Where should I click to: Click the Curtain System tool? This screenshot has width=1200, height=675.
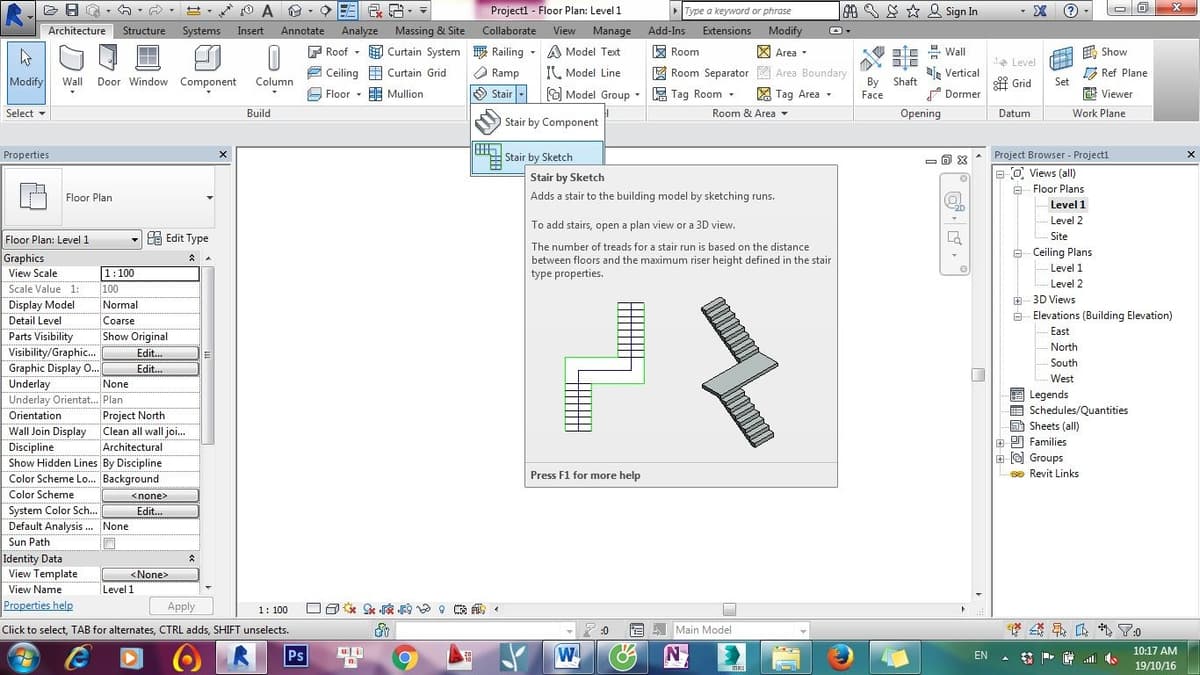(x=414, y=52)
